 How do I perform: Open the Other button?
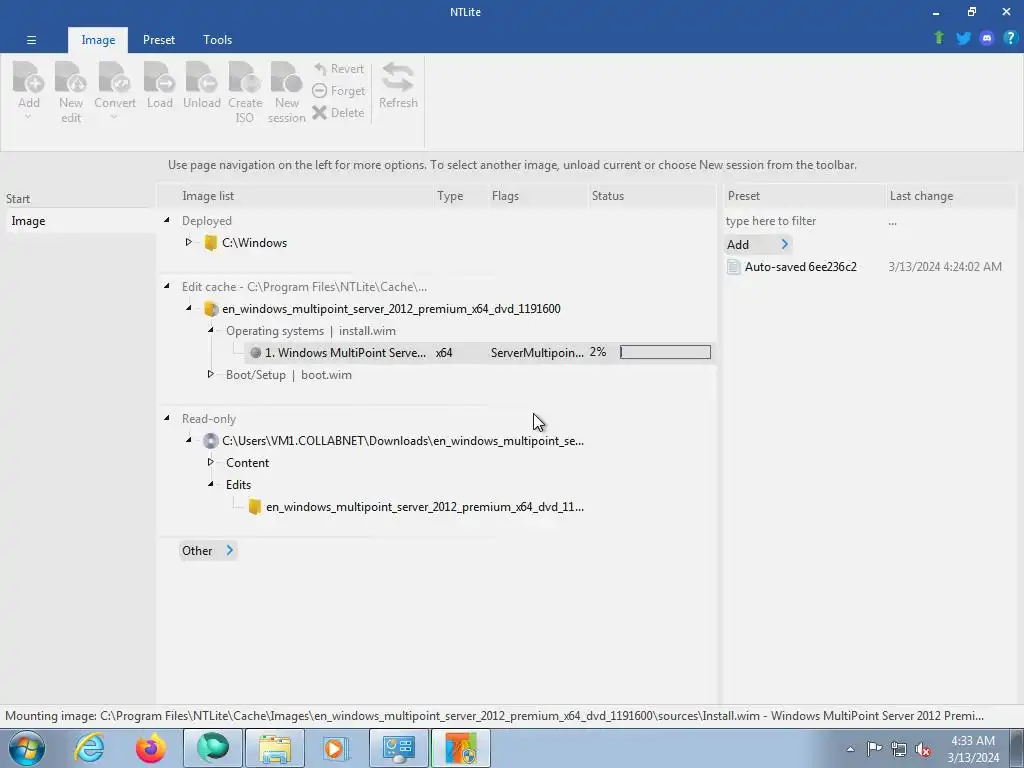[208, 551]
